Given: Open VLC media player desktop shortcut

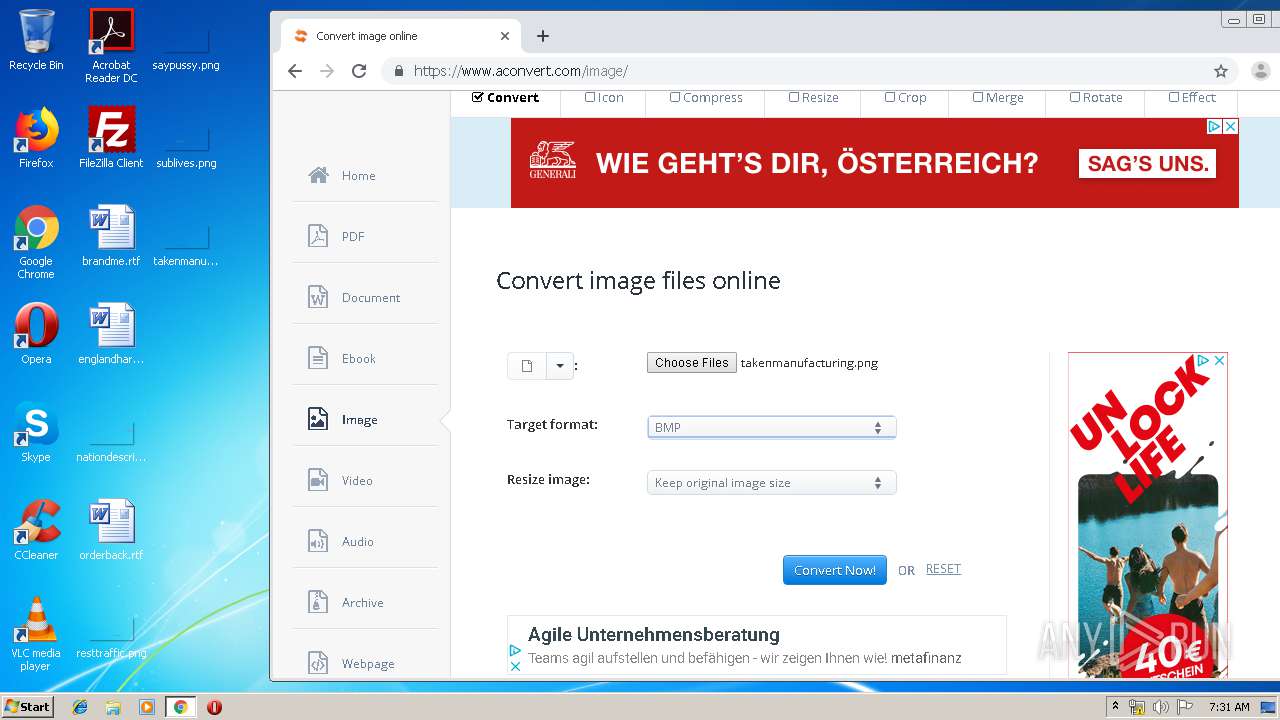Looking at the screenshot, I should point(36,634).
